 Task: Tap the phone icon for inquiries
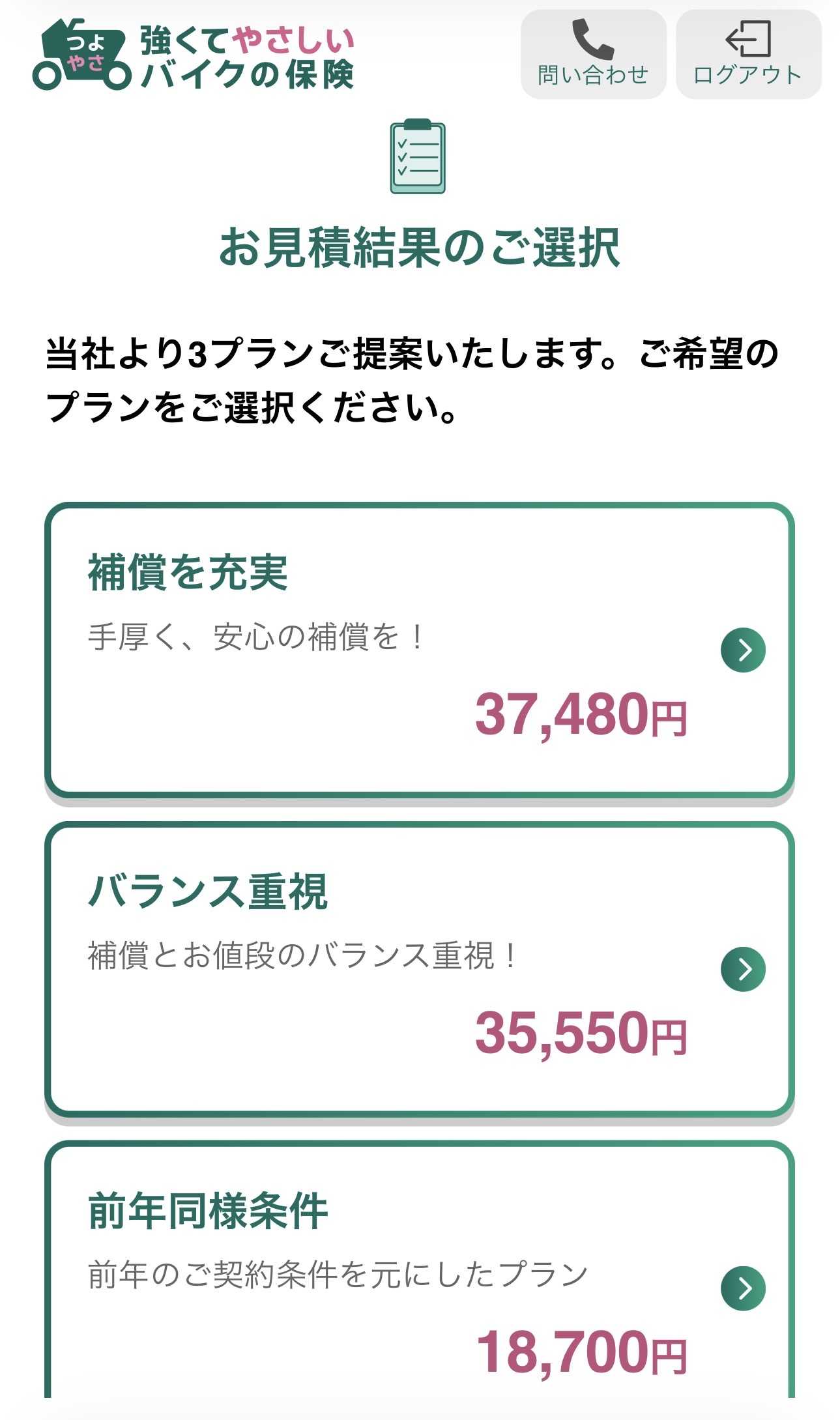coord(593,39)
